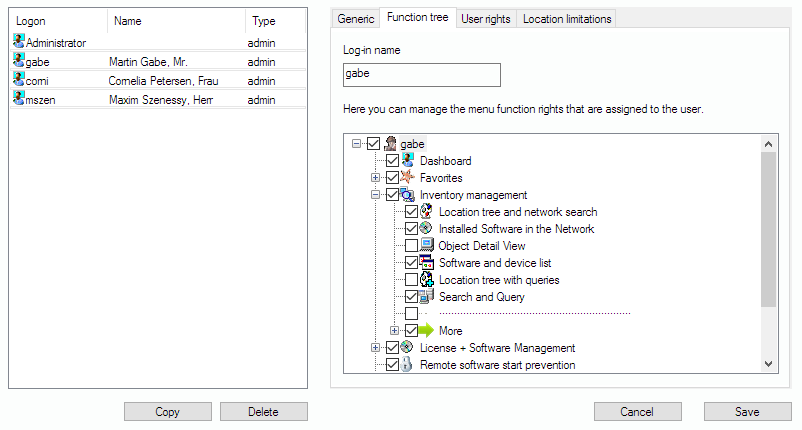Collapse the Inventory management node

coord(376,195)
